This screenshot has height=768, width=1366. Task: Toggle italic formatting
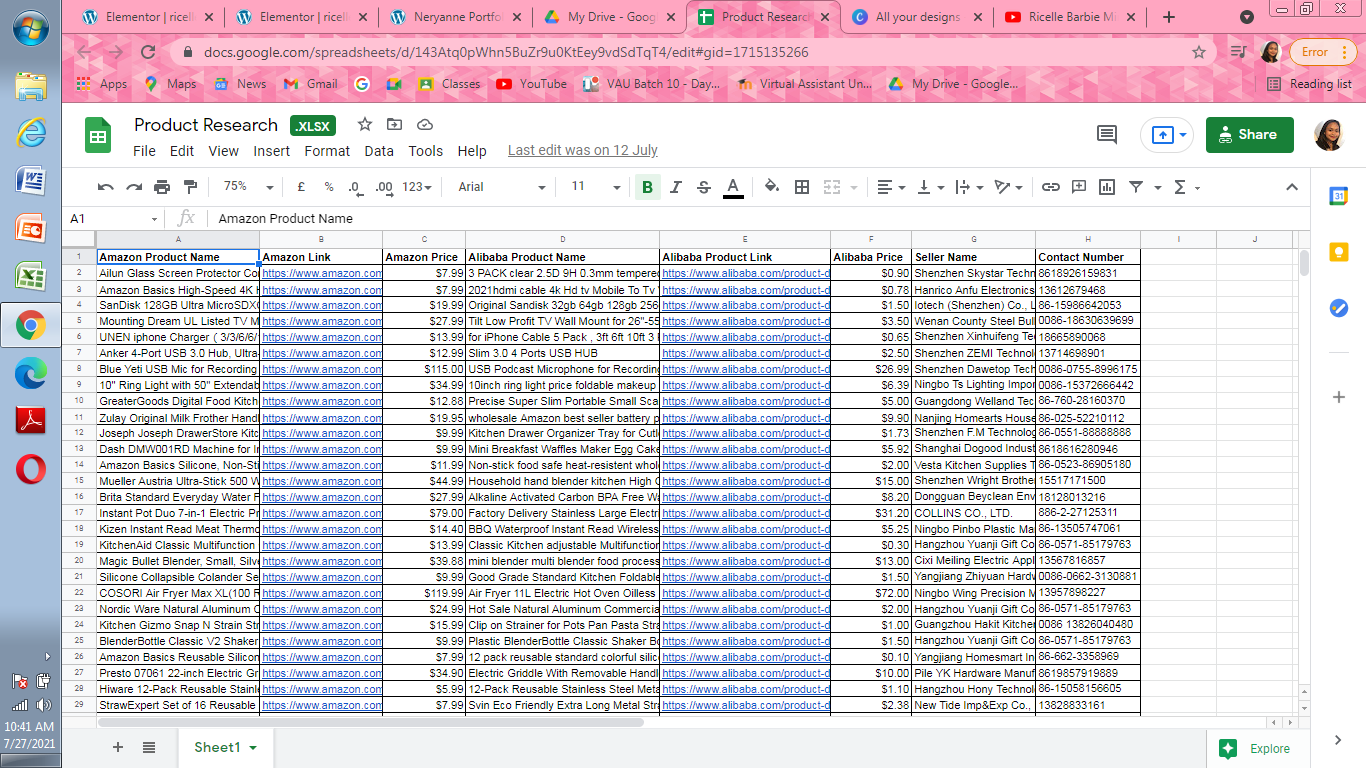tap(675, 187)
